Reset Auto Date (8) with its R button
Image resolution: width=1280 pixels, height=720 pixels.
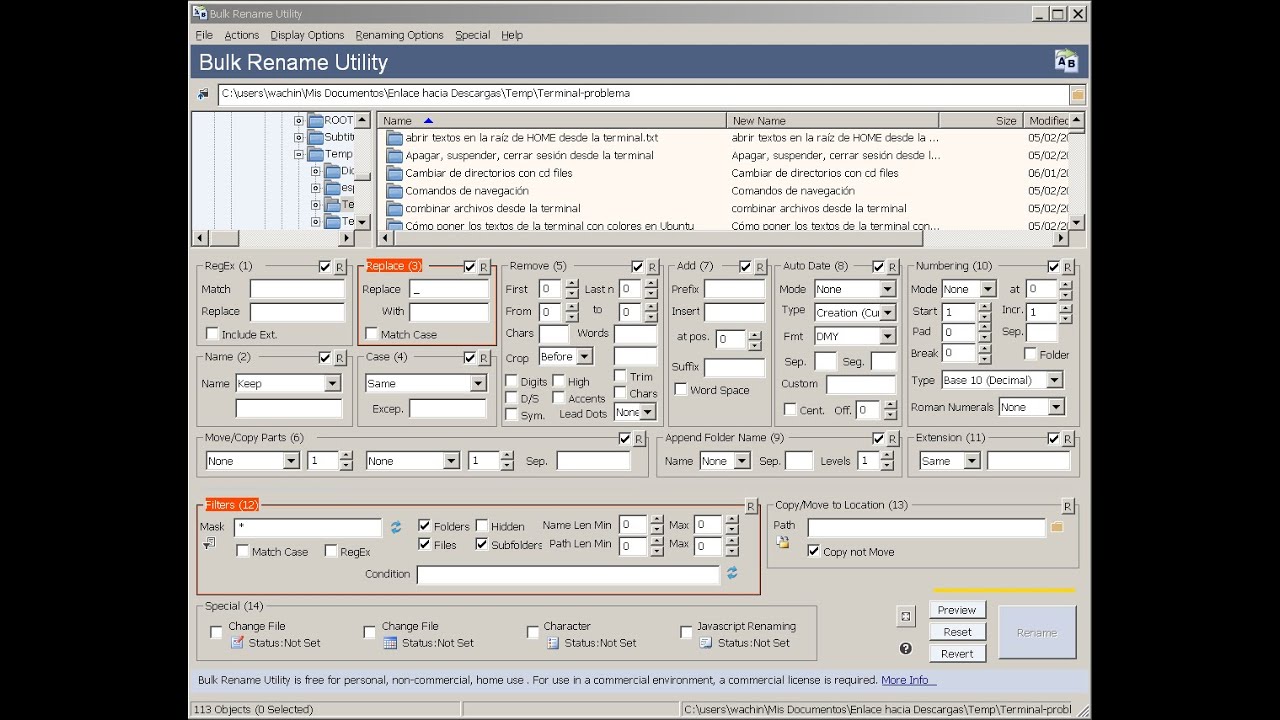[894, 267]
